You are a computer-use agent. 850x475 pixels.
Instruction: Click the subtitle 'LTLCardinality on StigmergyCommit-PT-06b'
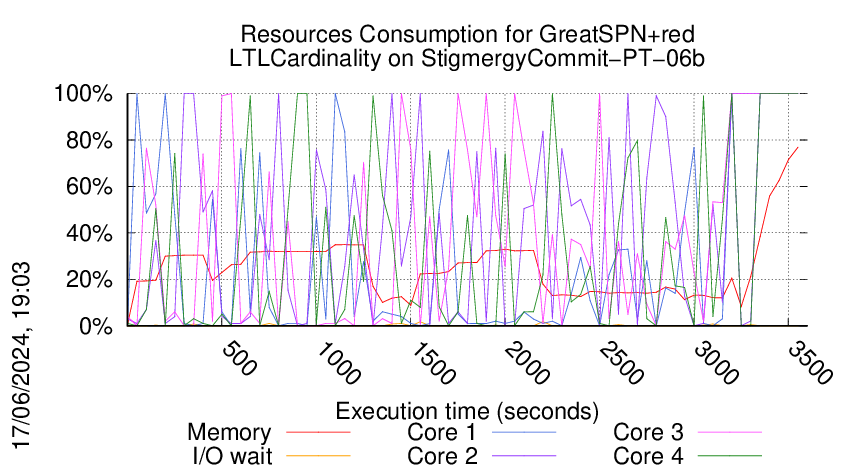(x=467, y=59)
